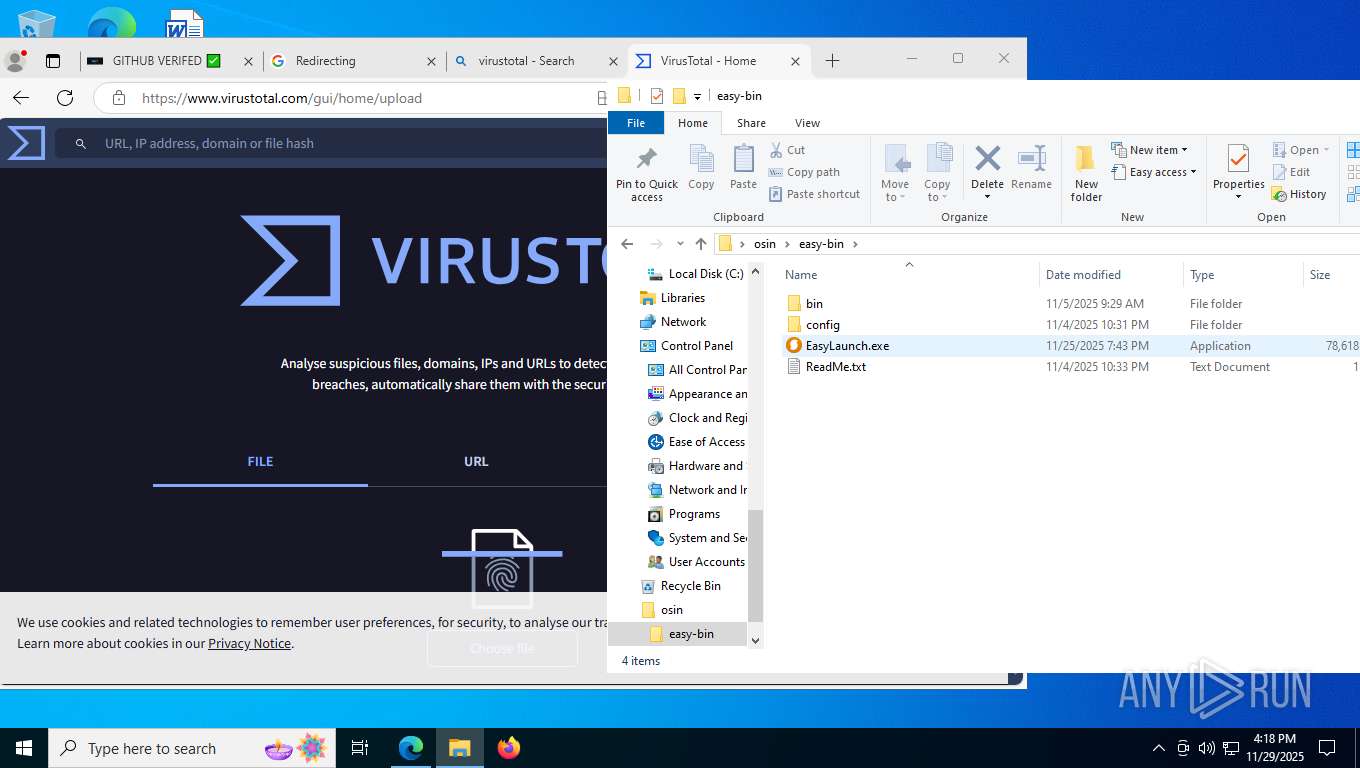This screenshot has height=768, width=1360.
Task: Click navigation pane scroll-down arrow
Action: coord(755,640)
